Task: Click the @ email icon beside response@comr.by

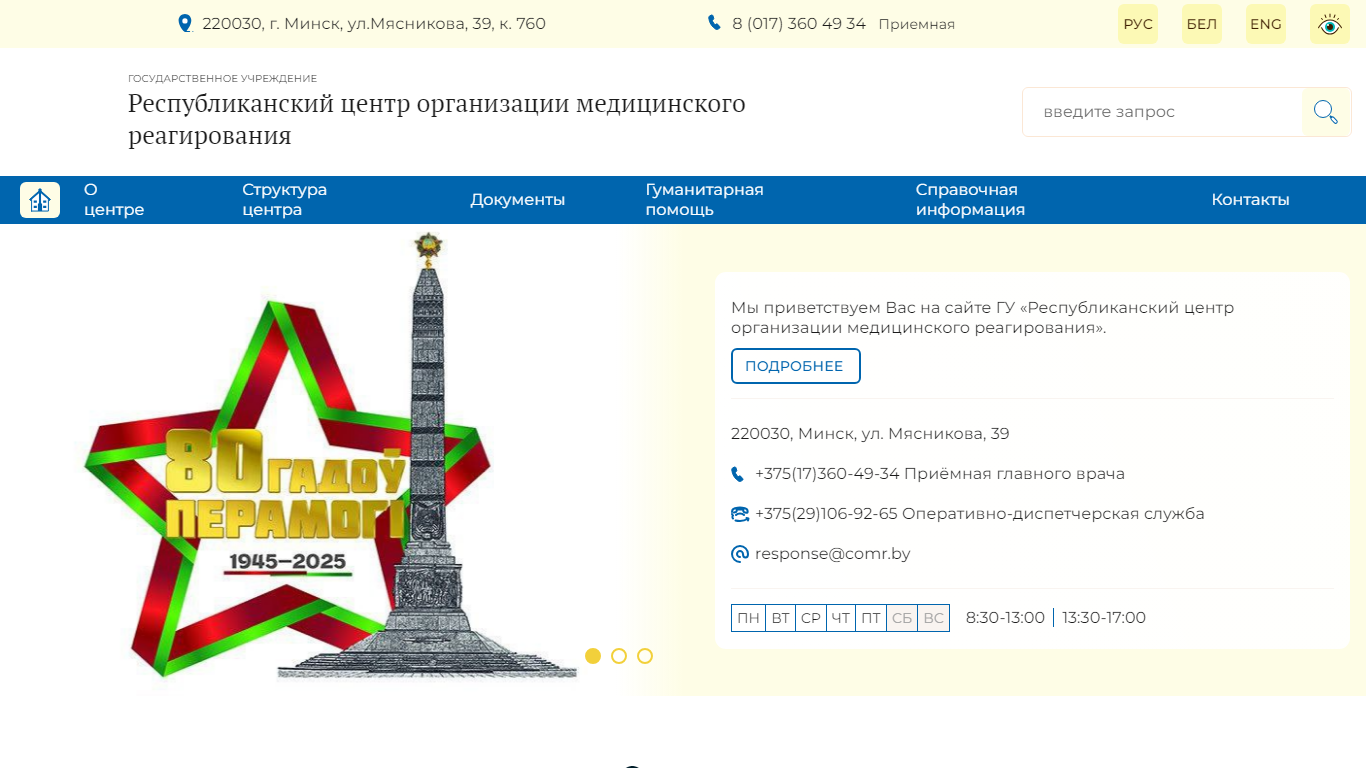Action: coord(740,554)
